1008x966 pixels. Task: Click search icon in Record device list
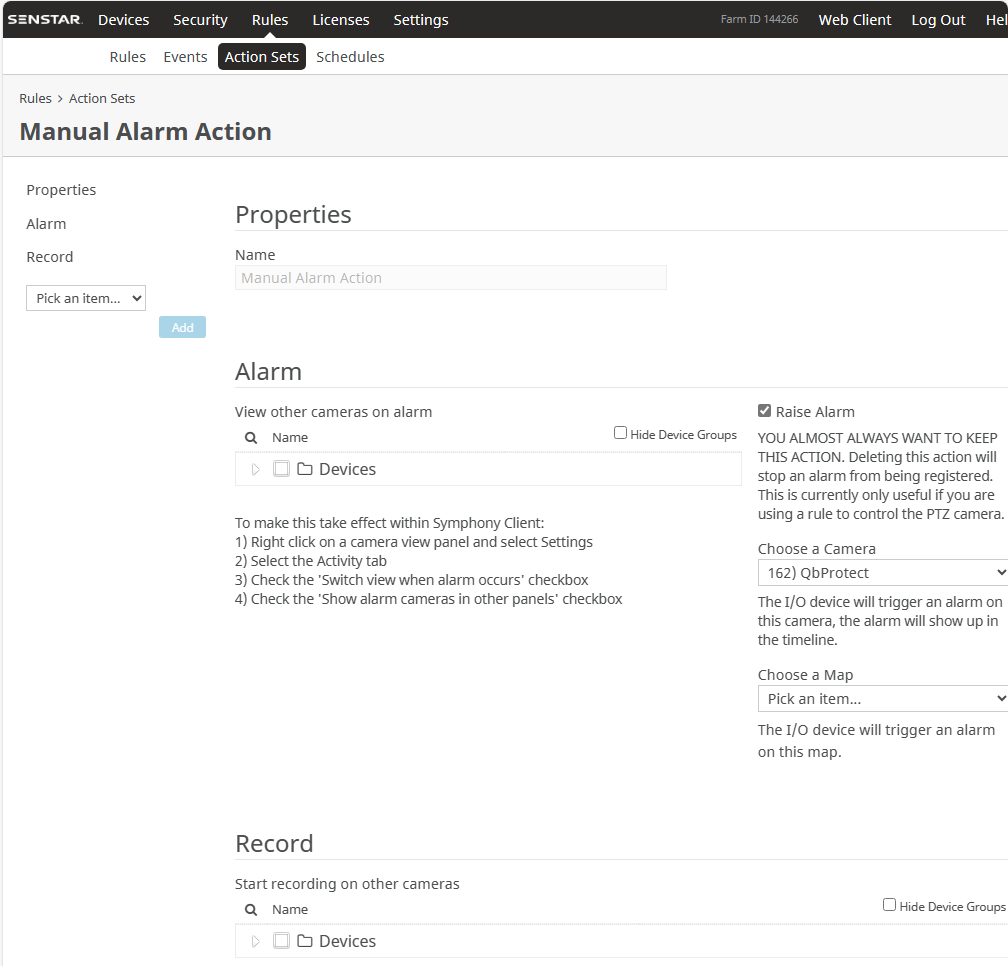(251, 910)
